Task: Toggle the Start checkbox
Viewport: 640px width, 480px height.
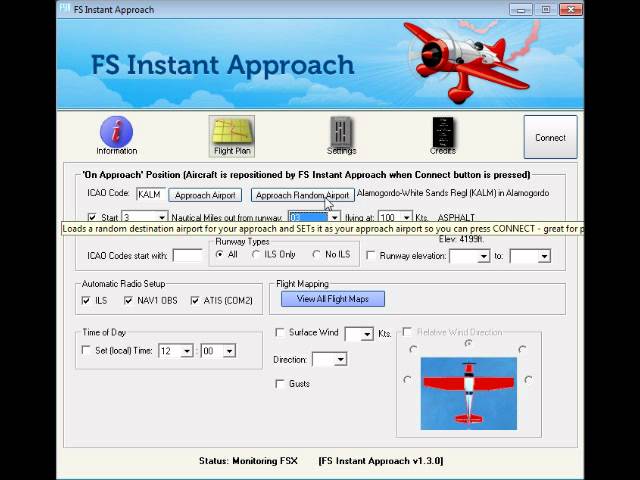Action: [92, 217]
